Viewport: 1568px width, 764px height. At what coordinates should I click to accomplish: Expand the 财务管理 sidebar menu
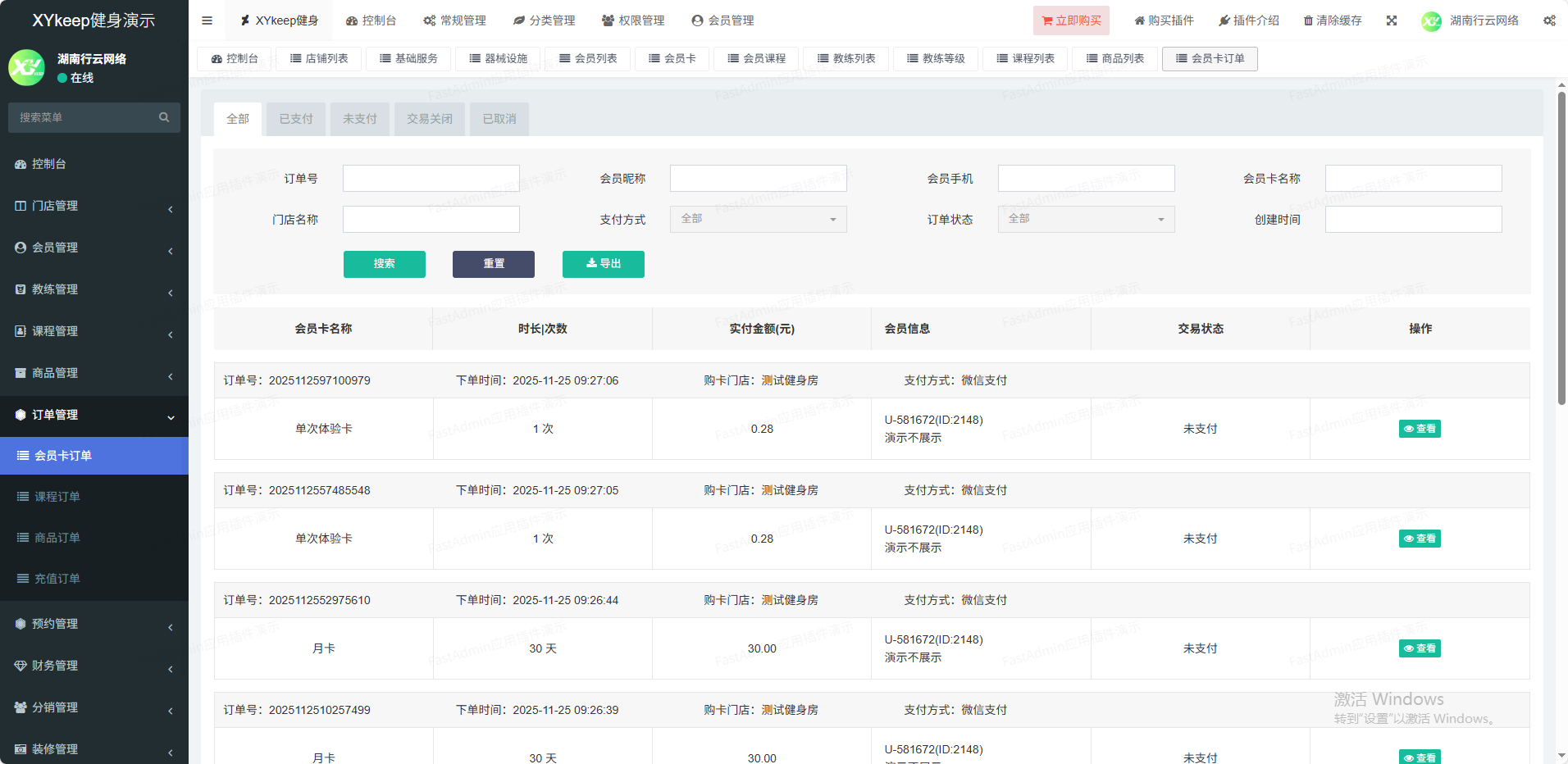94,666
